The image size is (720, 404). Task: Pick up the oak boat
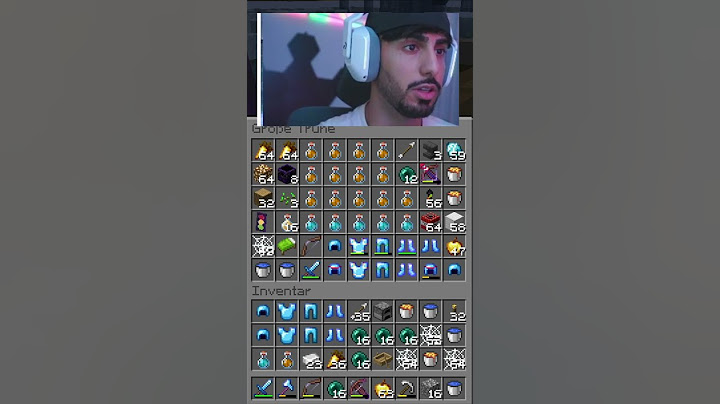[382, 359]
